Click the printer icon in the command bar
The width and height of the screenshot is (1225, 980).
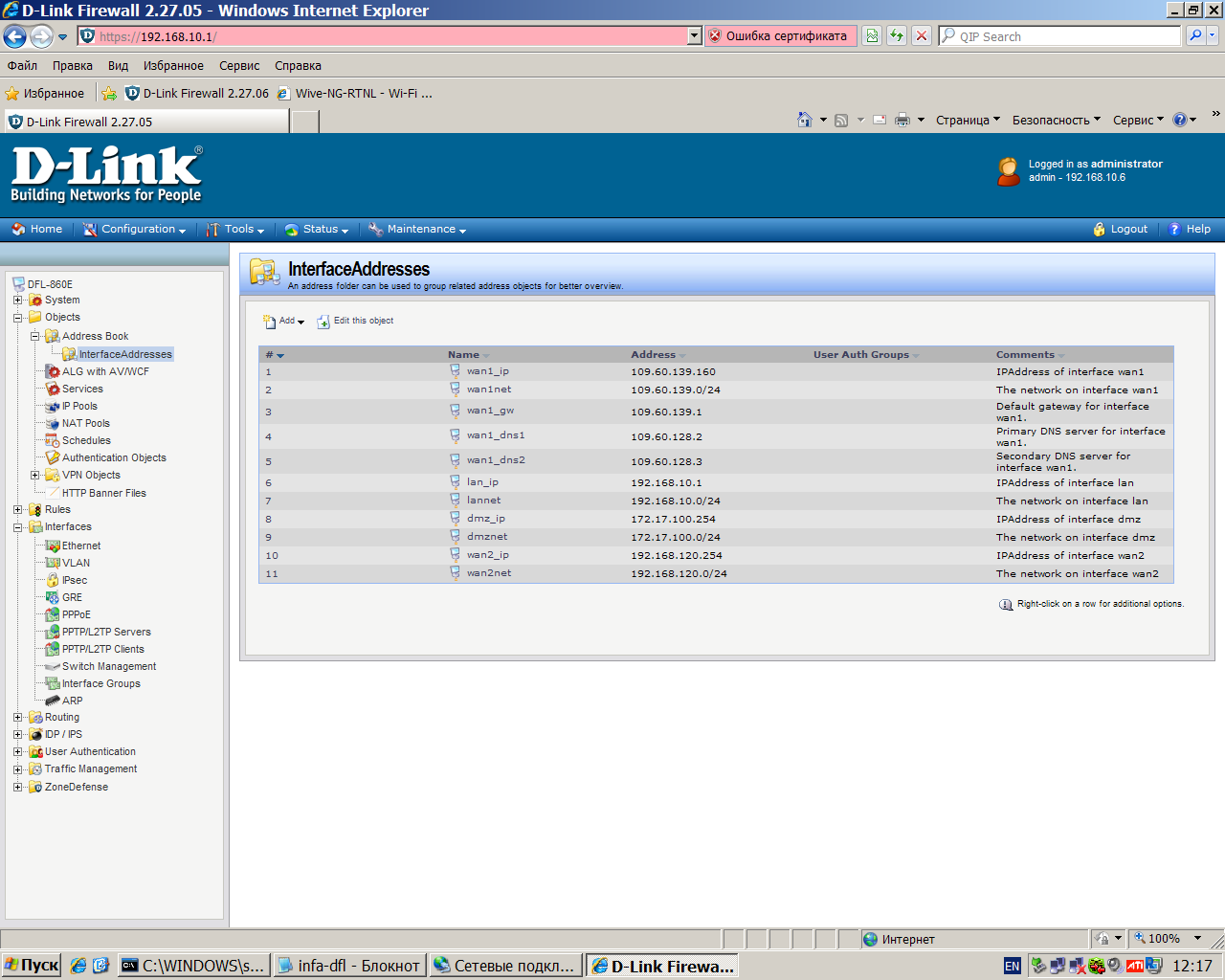(902, 120)
